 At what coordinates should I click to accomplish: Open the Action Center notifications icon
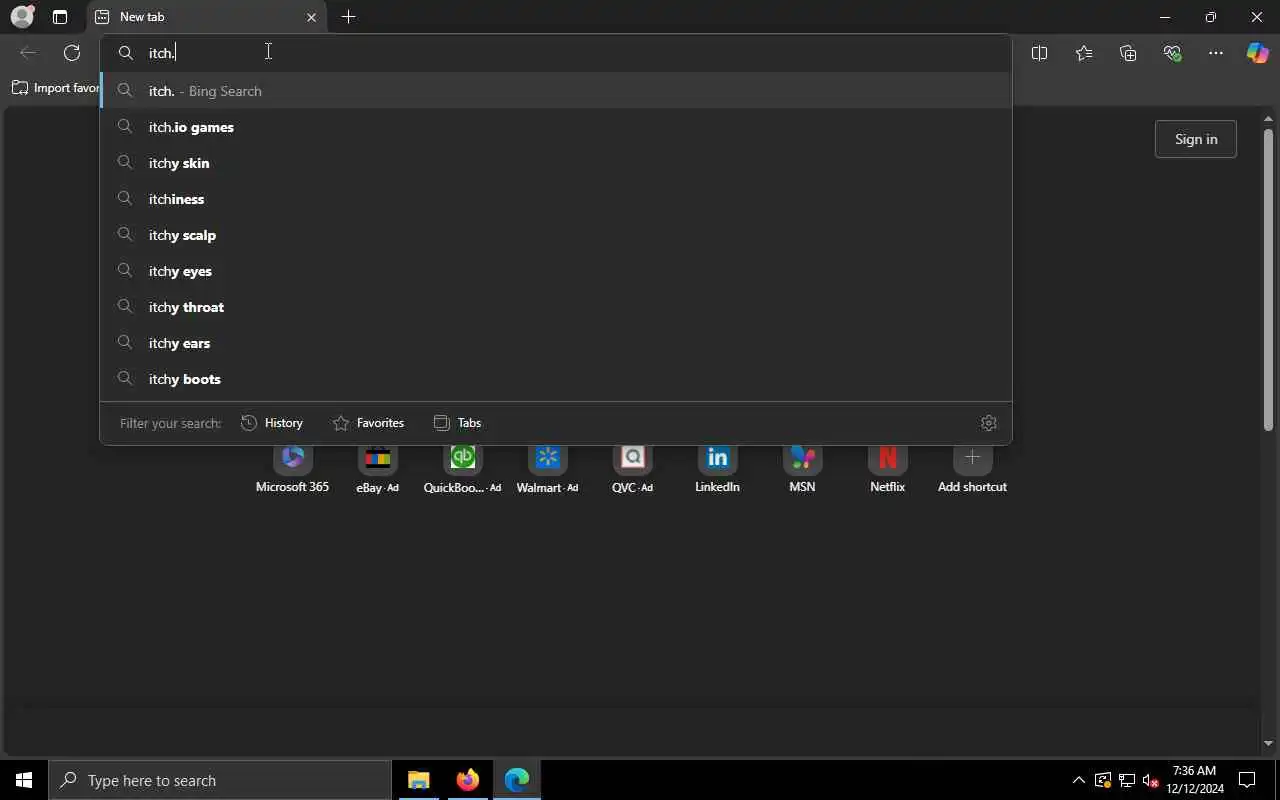click(1247, 780)
